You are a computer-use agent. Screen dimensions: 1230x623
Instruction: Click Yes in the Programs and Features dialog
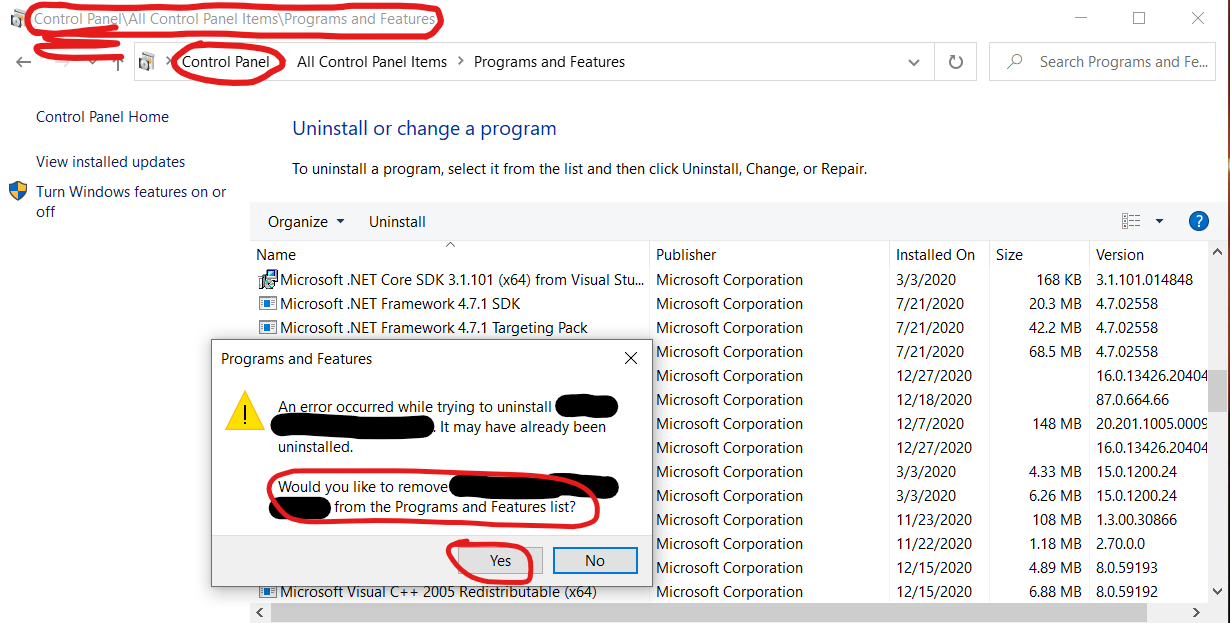pyautogui.click(x=500, y=560)
